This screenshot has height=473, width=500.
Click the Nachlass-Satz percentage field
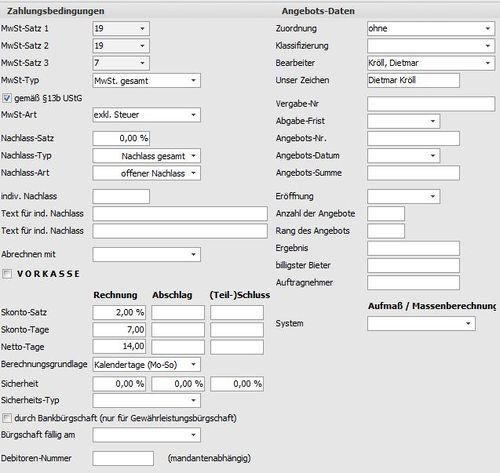(121, 138)
